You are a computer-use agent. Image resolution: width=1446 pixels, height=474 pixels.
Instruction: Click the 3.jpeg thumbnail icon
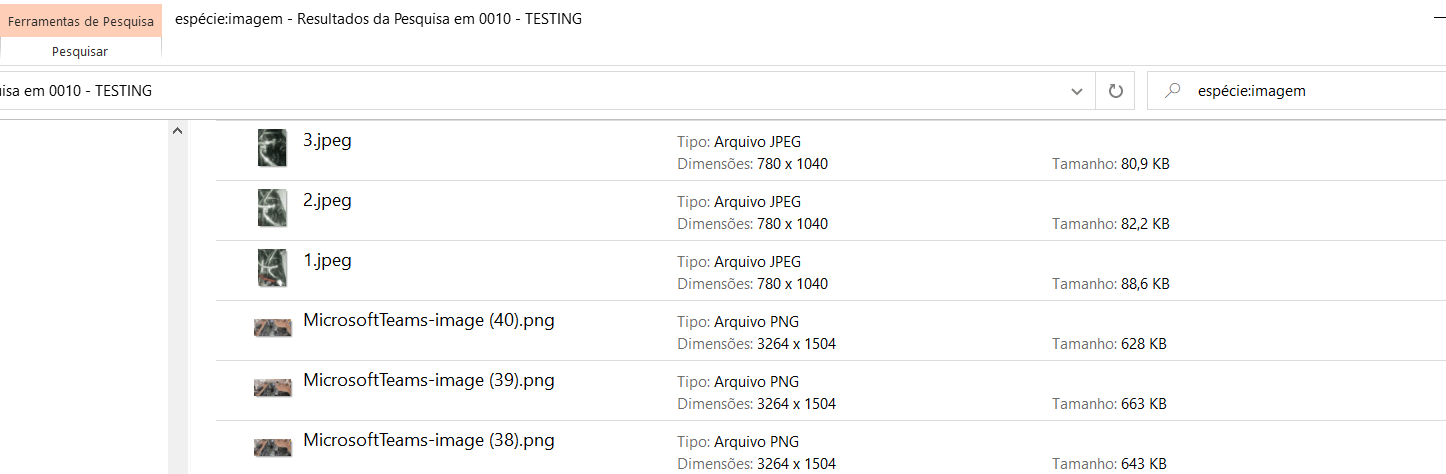coord(272,148)
